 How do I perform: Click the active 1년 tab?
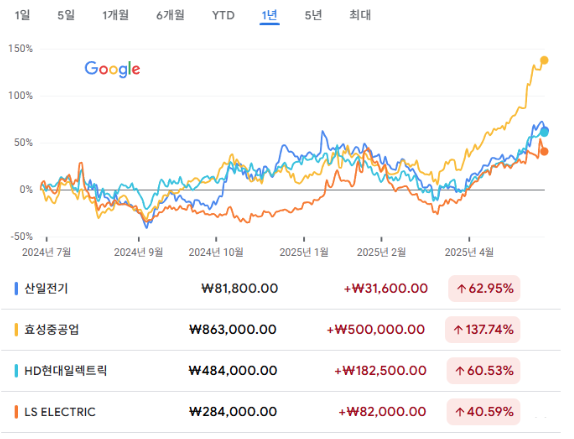269,15
